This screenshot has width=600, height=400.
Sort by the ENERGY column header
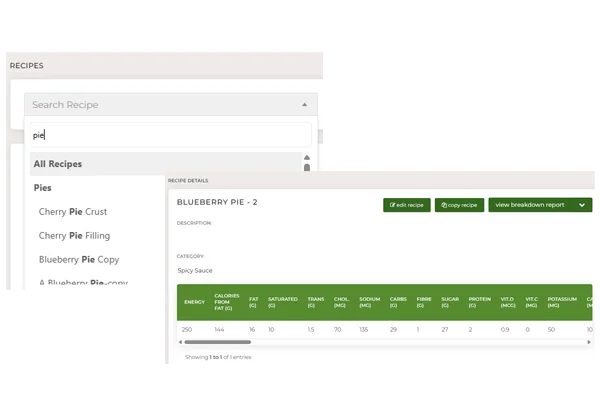pyautogui.click(x=194, y=302)
